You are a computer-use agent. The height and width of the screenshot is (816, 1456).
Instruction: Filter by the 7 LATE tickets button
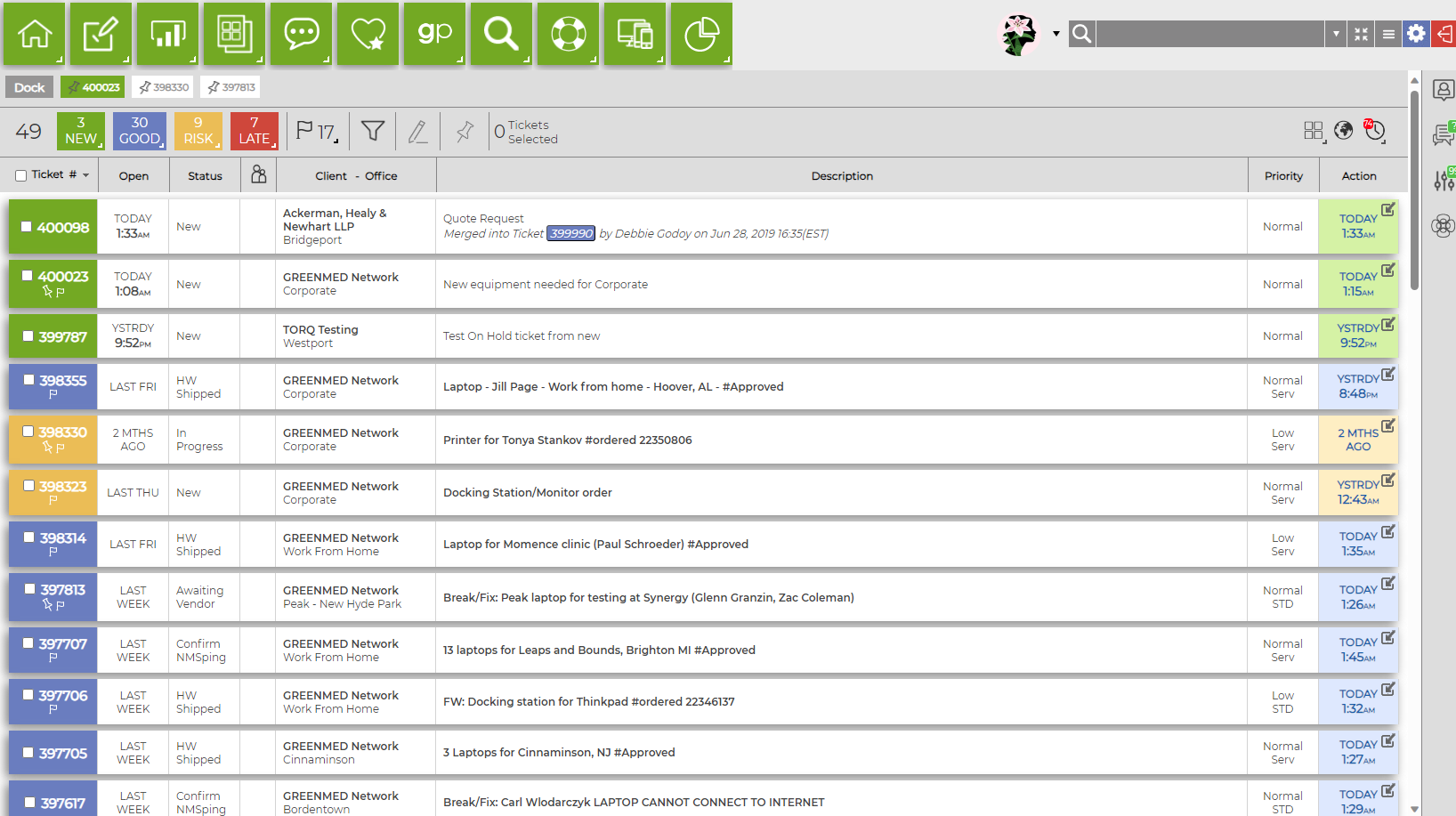(255, 131)
